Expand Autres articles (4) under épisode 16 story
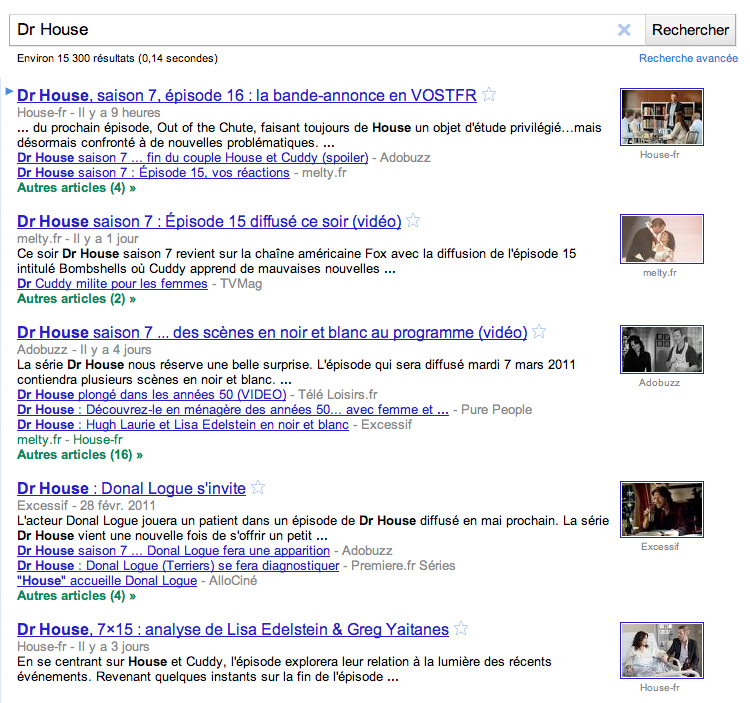 coord(77,187)
